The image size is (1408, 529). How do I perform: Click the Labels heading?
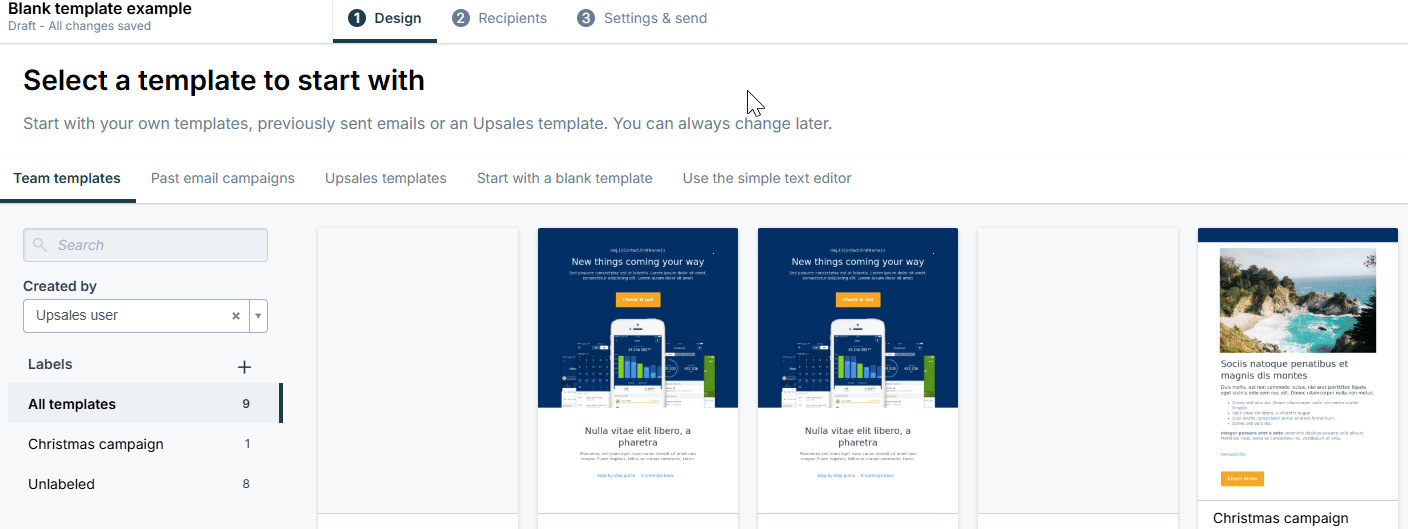50,364
